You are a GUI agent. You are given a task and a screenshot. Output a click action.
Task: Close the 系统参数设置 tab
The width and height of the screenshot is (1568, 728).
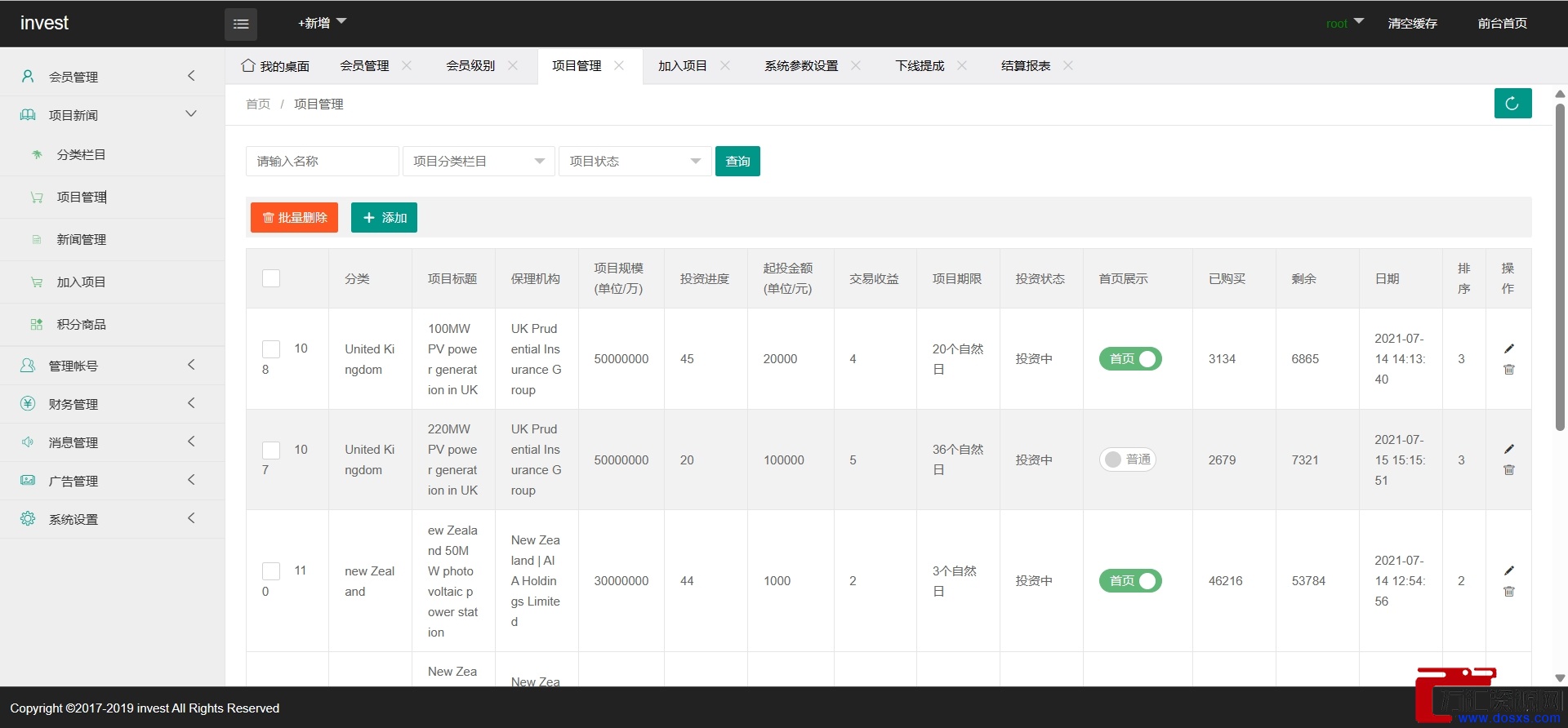pyautogui.click(x=856, y=65)
